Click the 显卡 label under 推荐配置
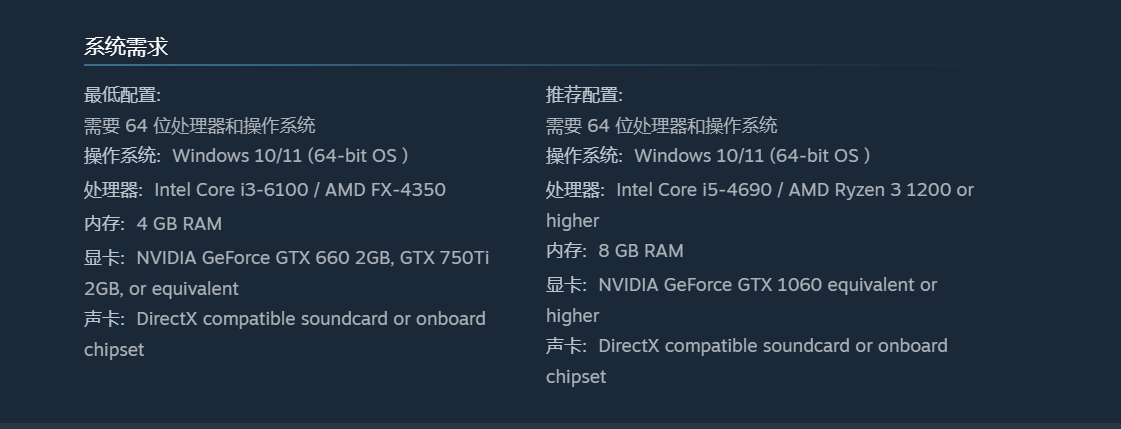The width and height of the screenshot is (1121, 429). [565, 285]
